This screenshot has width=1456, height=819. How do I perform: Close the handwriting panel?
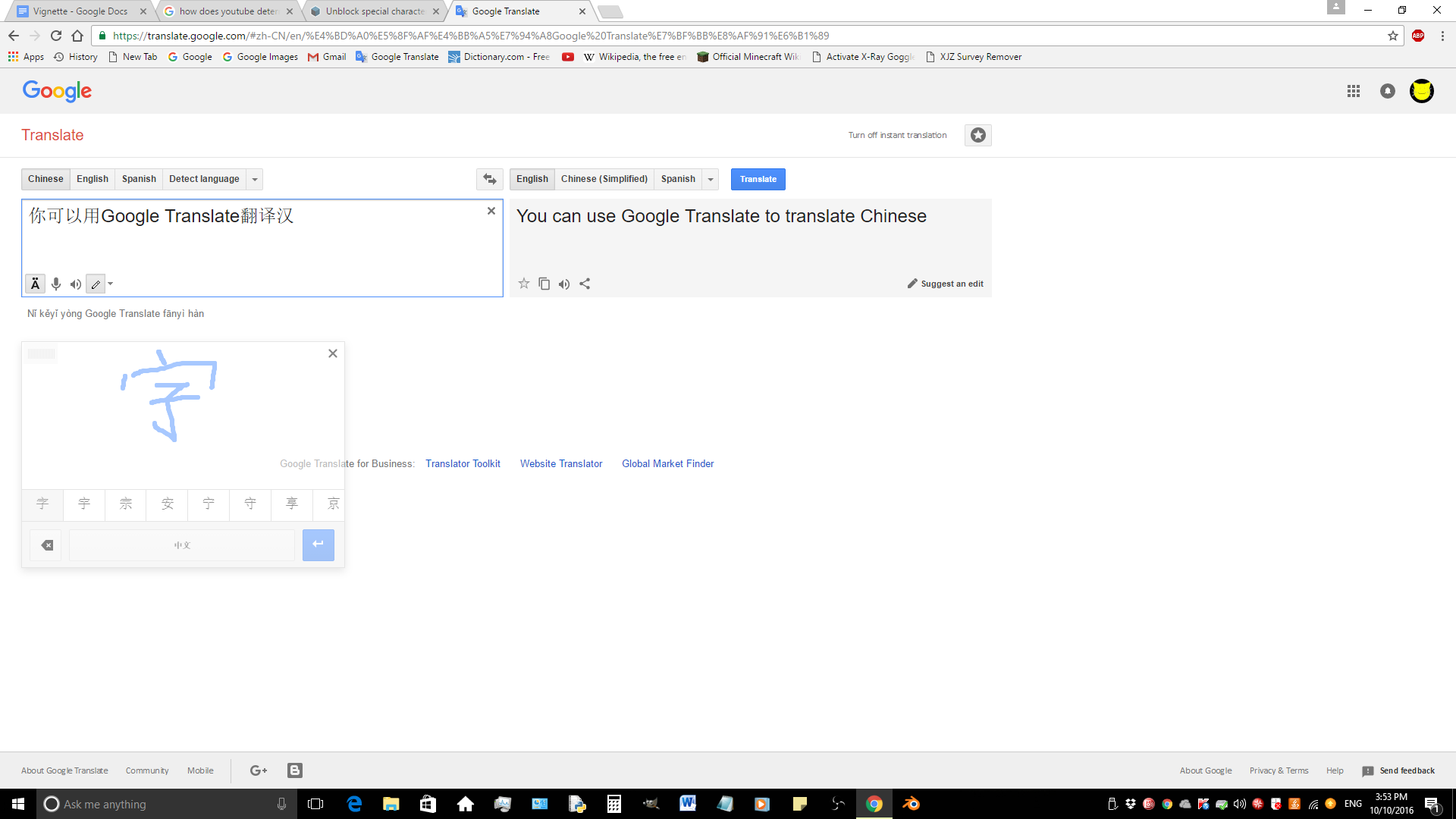(x=333, y=353)
